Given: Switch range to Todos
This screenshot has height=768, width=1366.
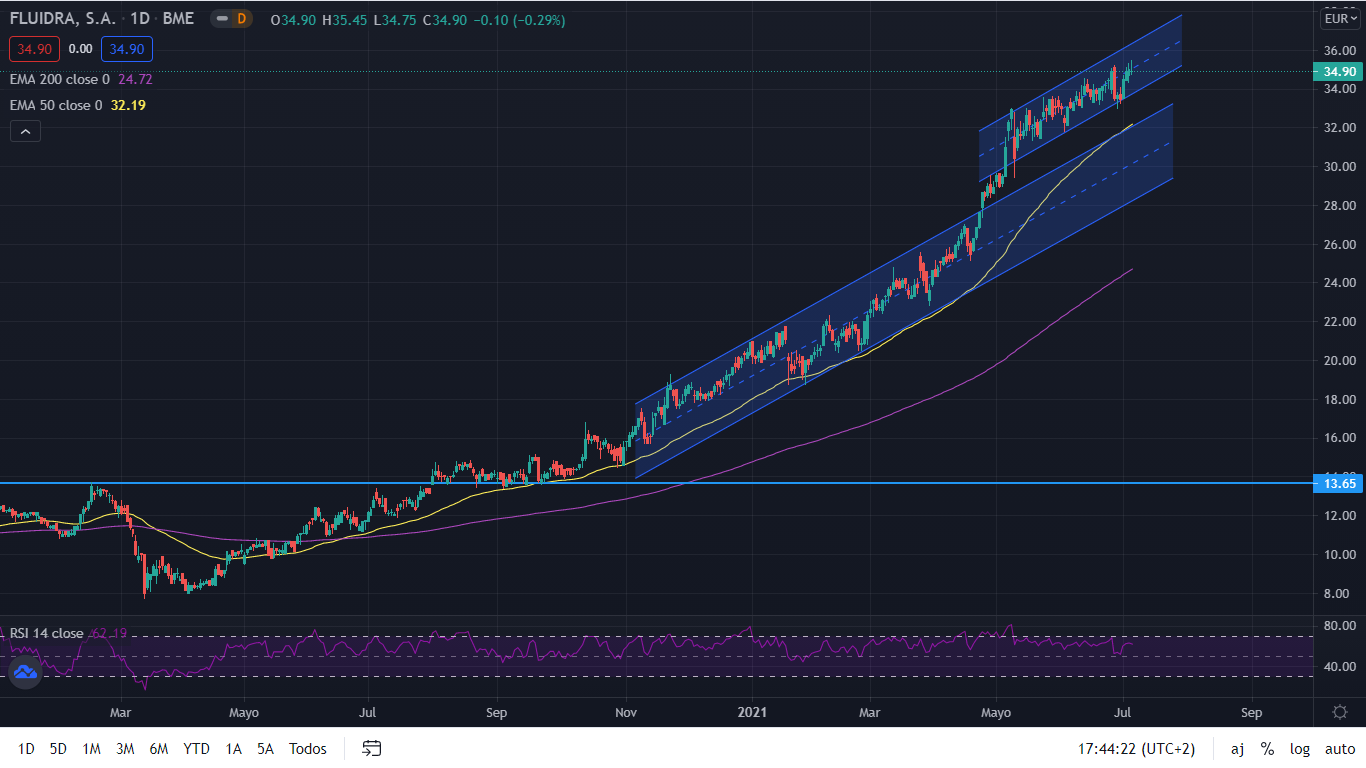Looking at the screenshot, I should point(308,749).
